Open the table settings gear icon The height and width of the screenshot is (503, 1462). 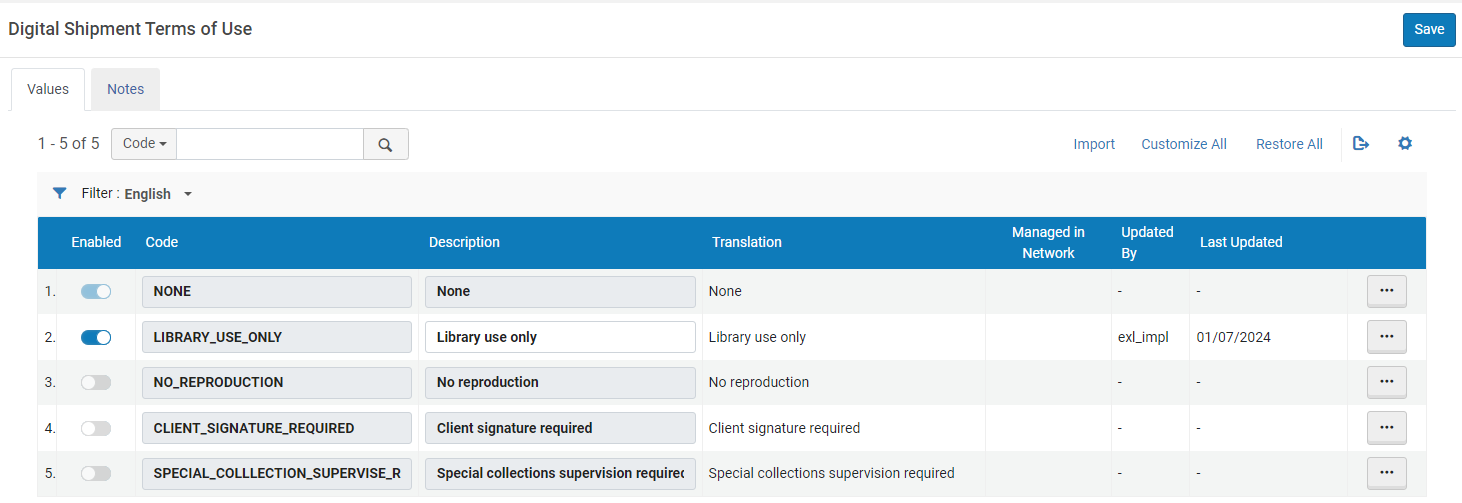coord(1404,144)
